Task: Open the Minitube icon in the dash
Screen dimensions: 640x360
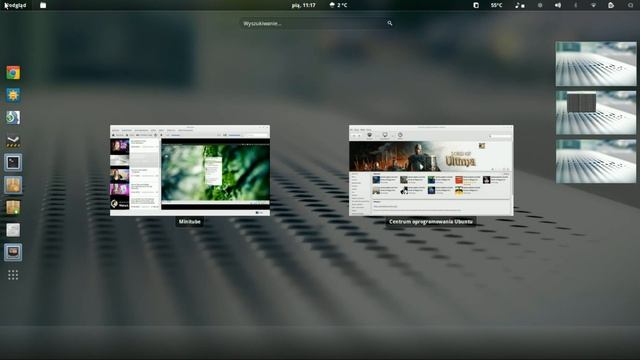Action: 13,252
